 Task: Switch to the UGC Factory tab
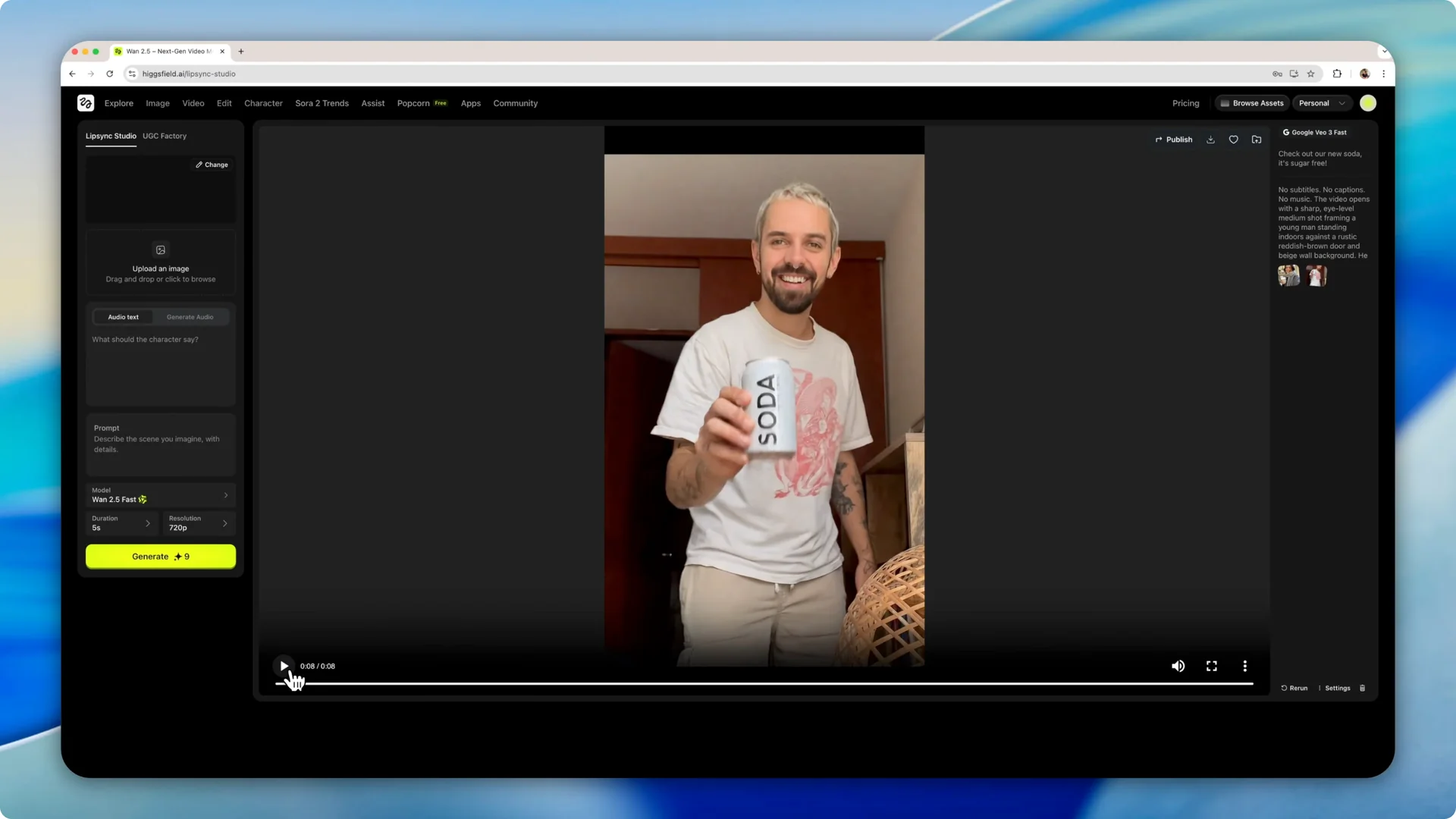point(165,136)
